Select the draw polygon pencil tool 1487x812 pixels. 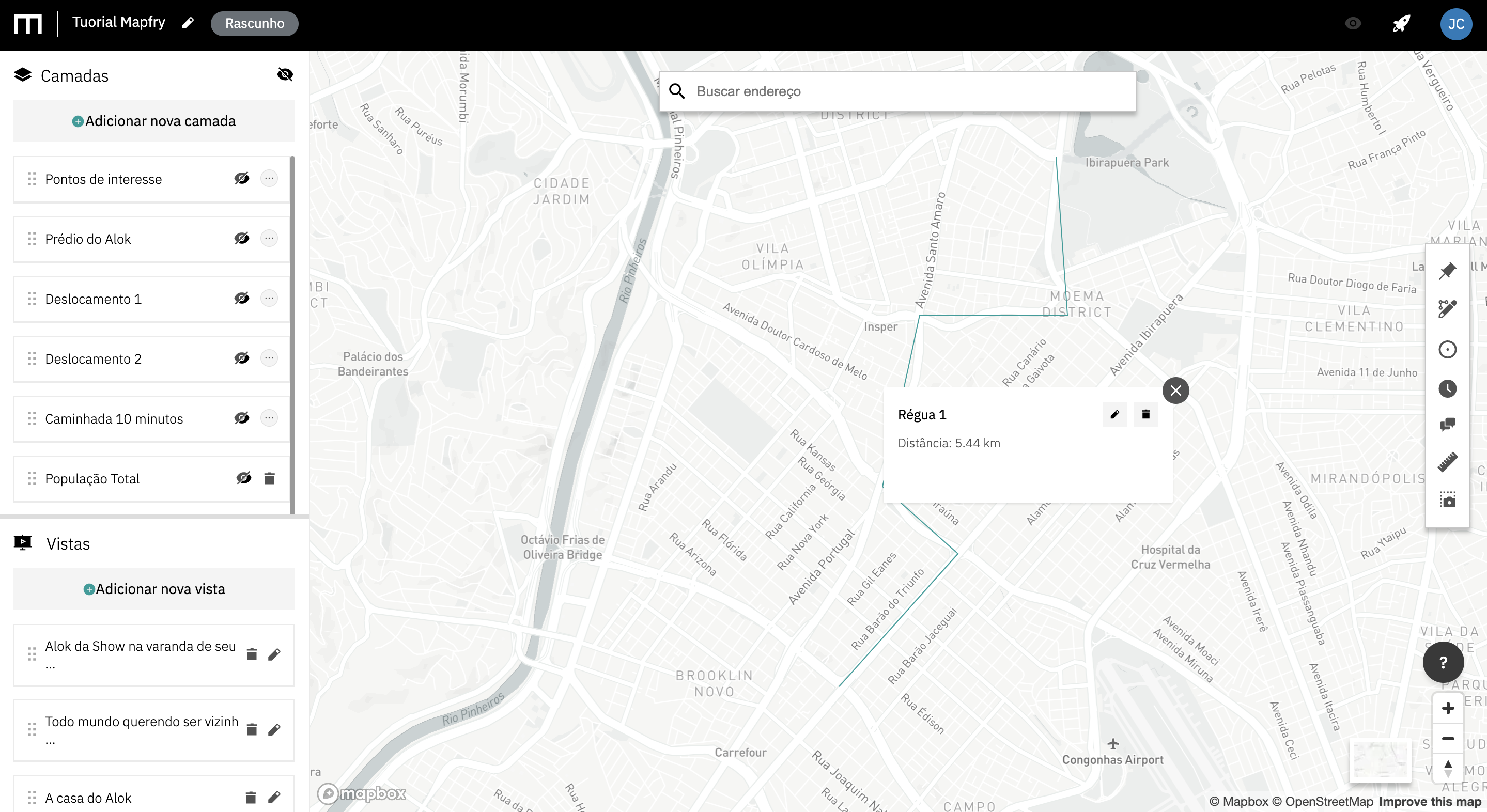coord(1447,309)
